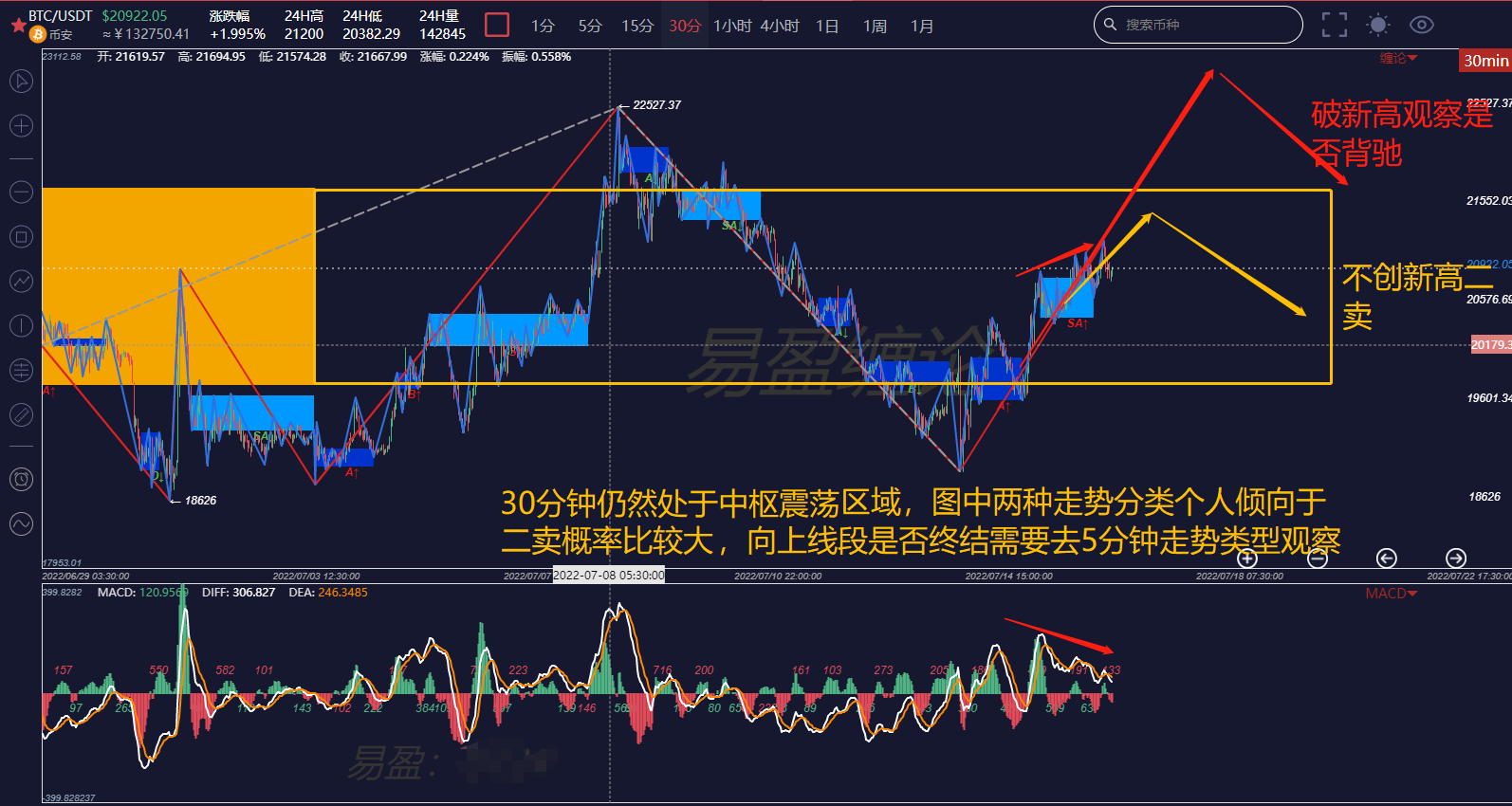Screen dimensions: 1512x806
Task: Click the 24H低 20382.29 value
Action: [x=372, y=34]
